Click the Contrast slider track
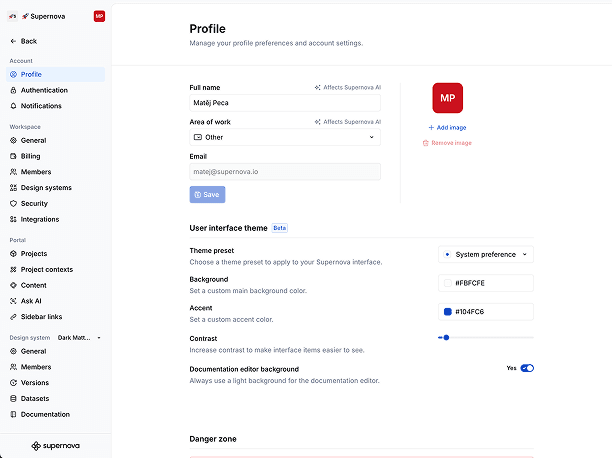This screenshot has width=612, height=458. [x=486, y=337]
